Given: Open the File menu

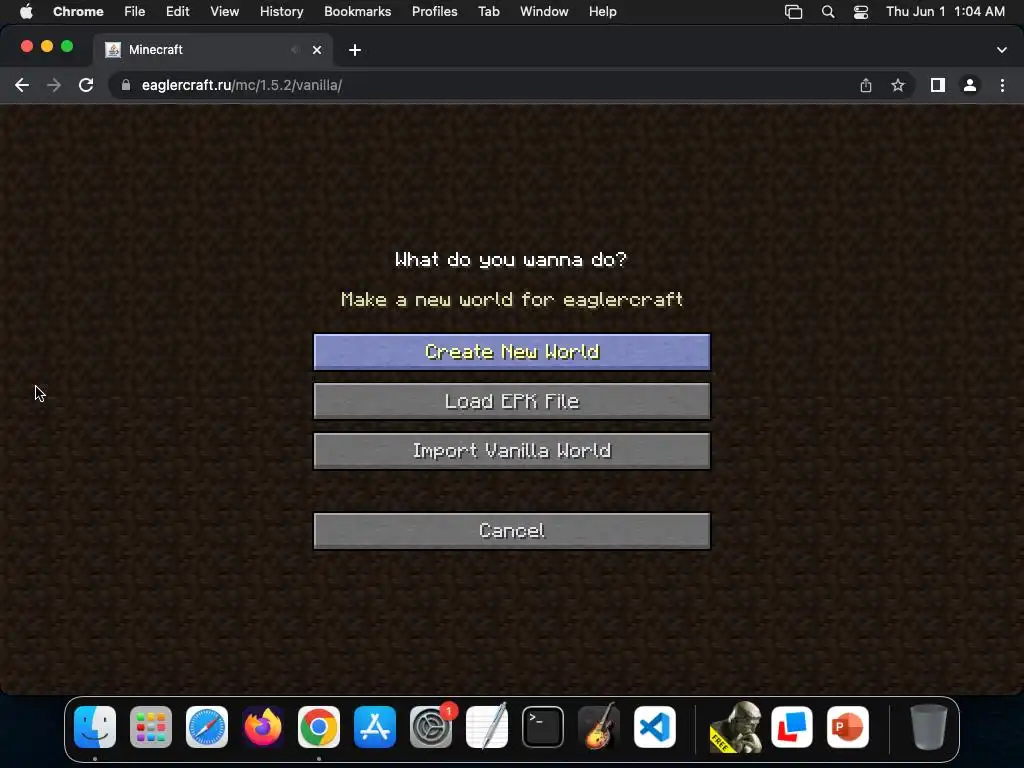Looking at the screenshot, I should [x=135, y=12].
